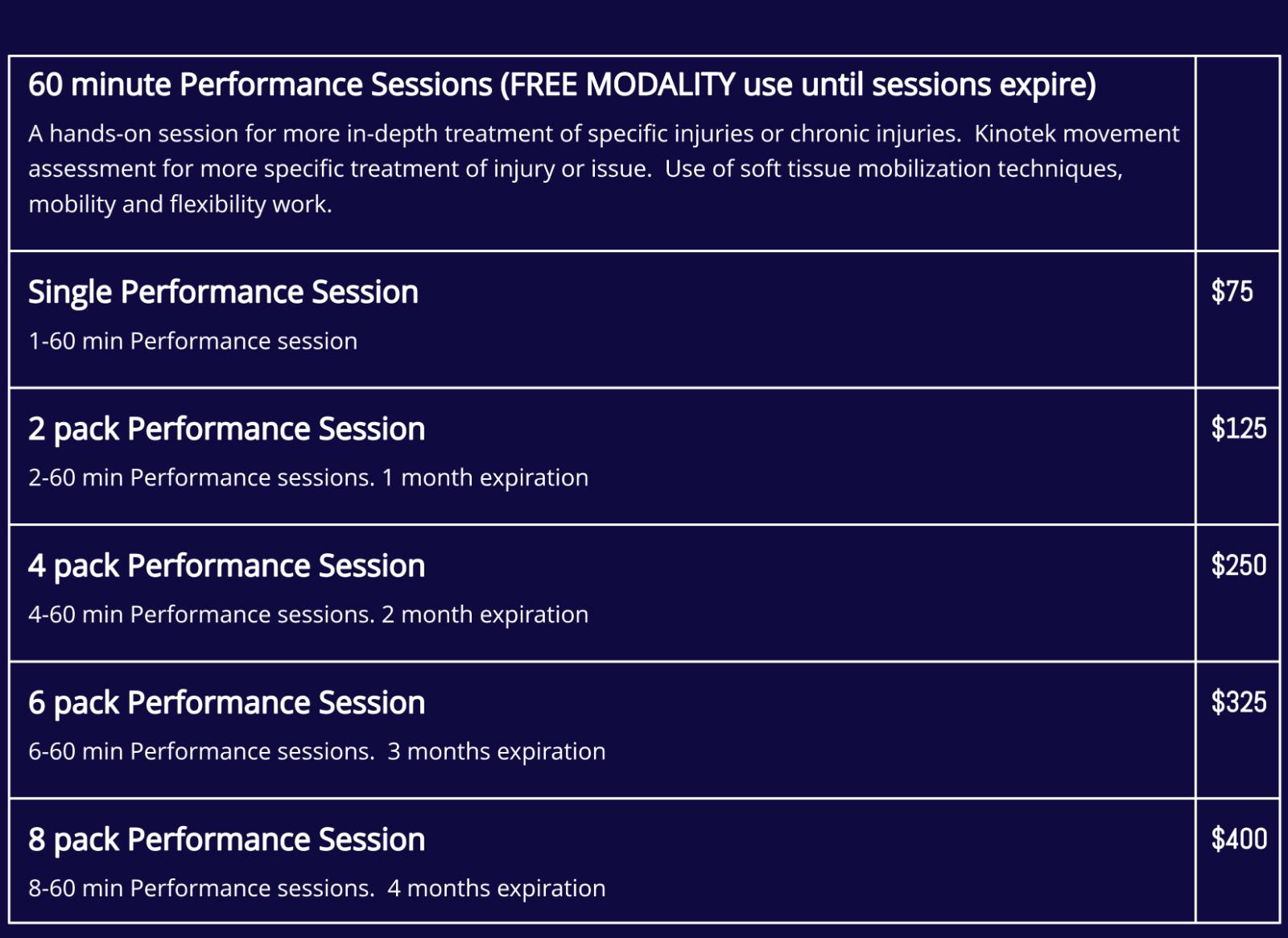Click the 'mobility and flexibility work' line
Viewport: 1288px width, 938px height.
coord(180,205)
